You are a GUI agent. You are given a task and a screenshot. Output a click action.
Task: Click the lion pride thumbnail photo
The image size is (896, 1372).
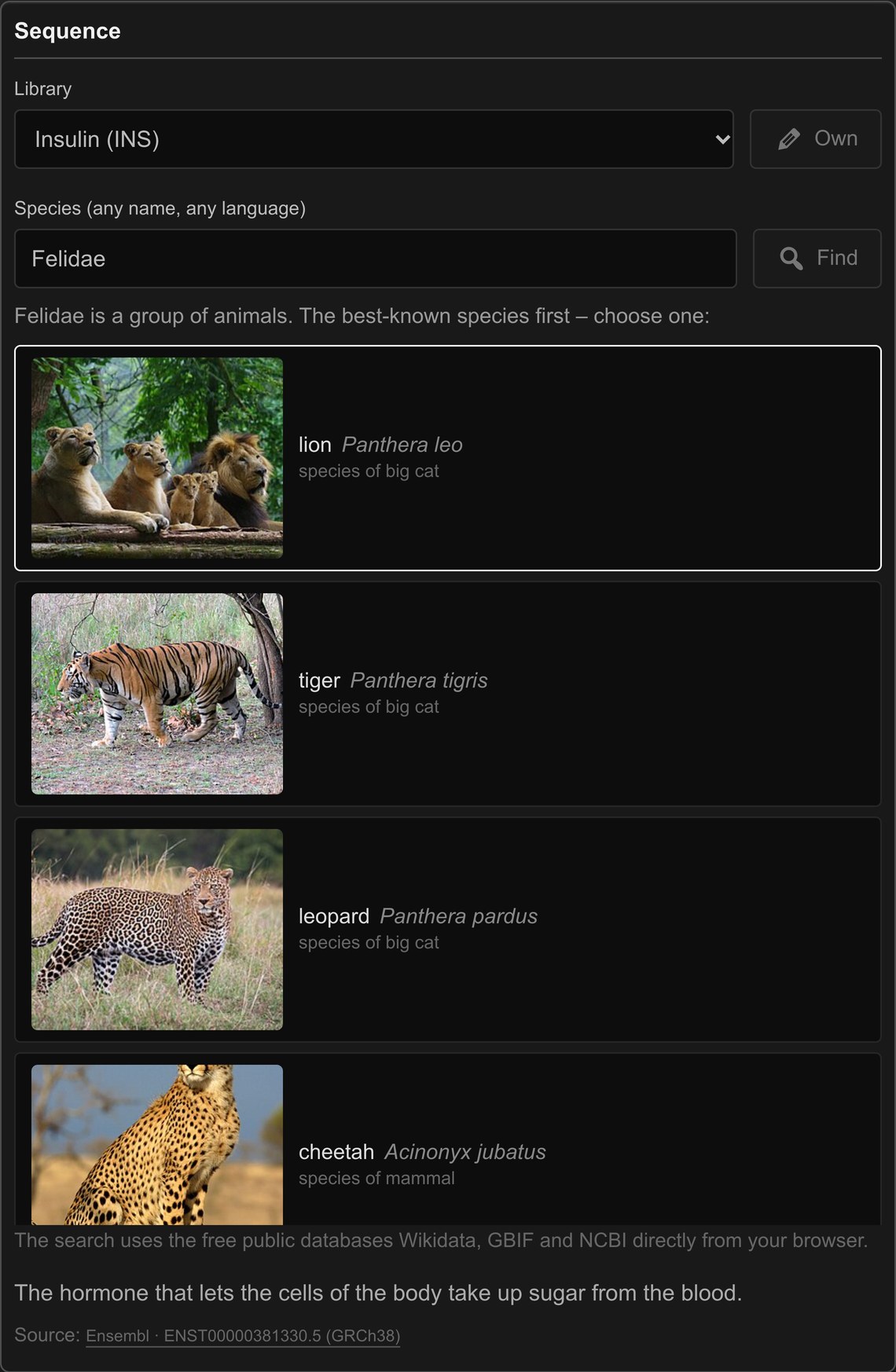157,458
